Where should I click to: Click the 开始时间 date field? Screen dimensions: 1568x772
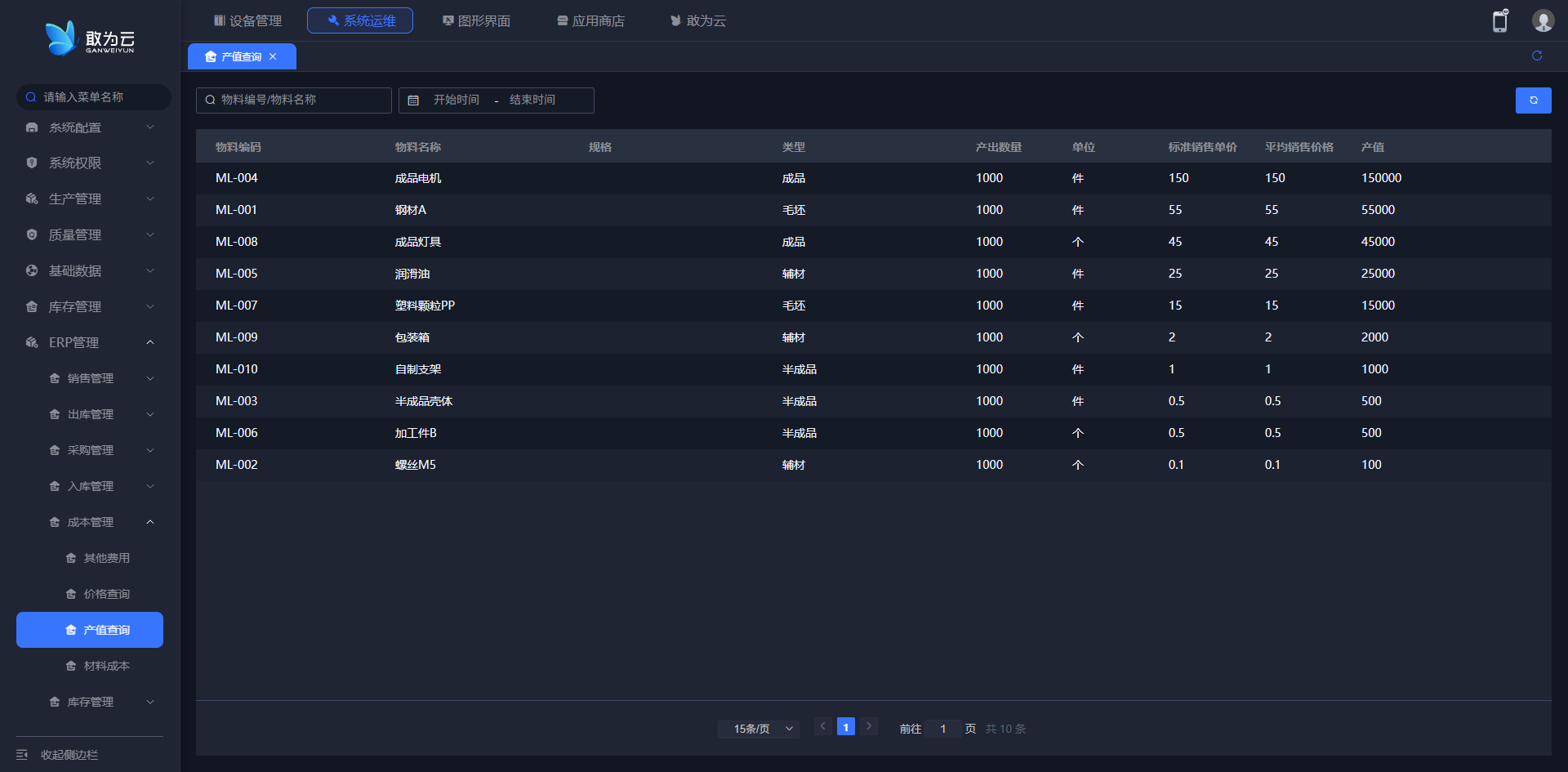457,100
